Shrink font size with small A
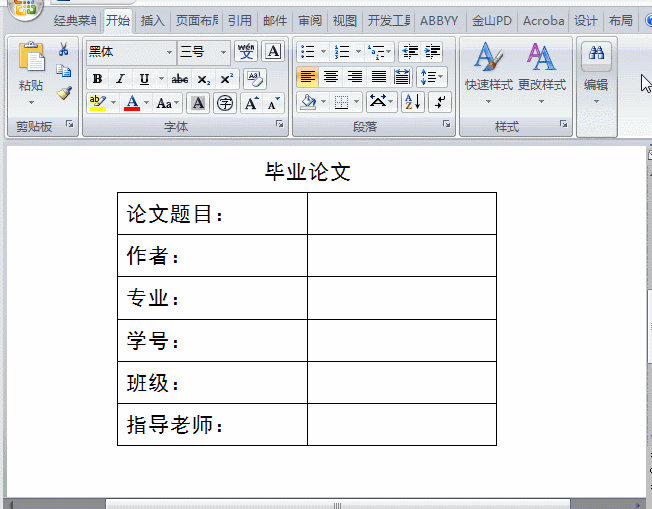Viewport: 652px width, 509px height. (x=274, y=103)
